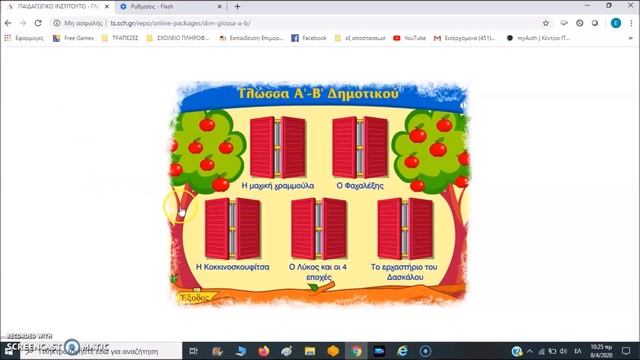Open the shutters above Η Κοκκινοσκουφίτσα
The width and height of the screenshot is (640, 360).
point(233,229)
